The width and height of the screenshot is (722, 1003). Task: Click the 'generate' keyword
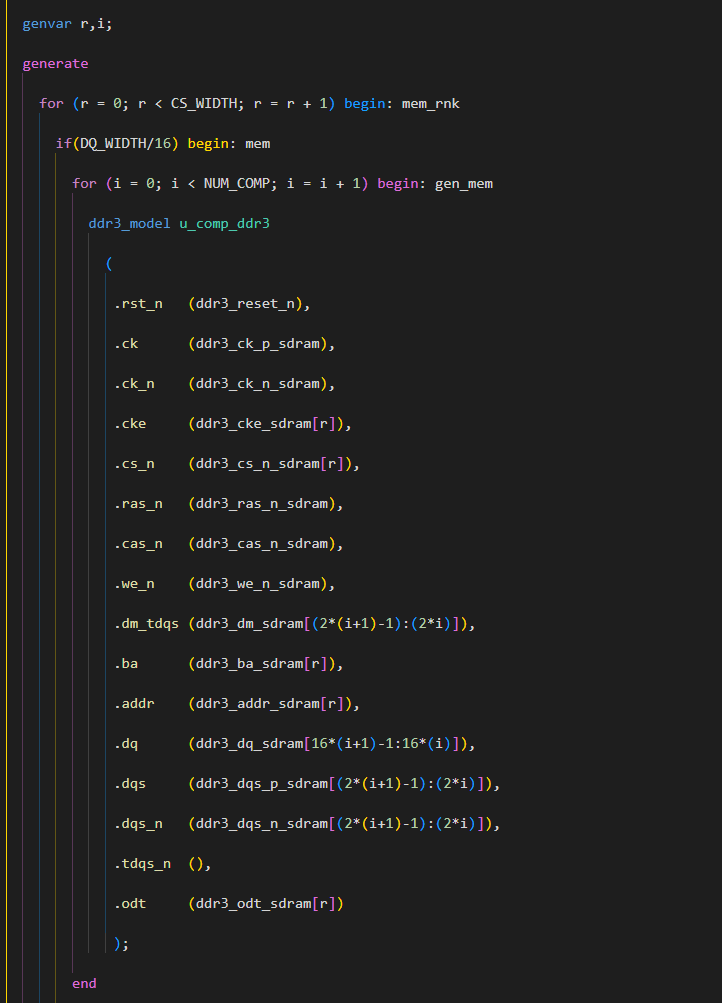[x=56, y=64]
